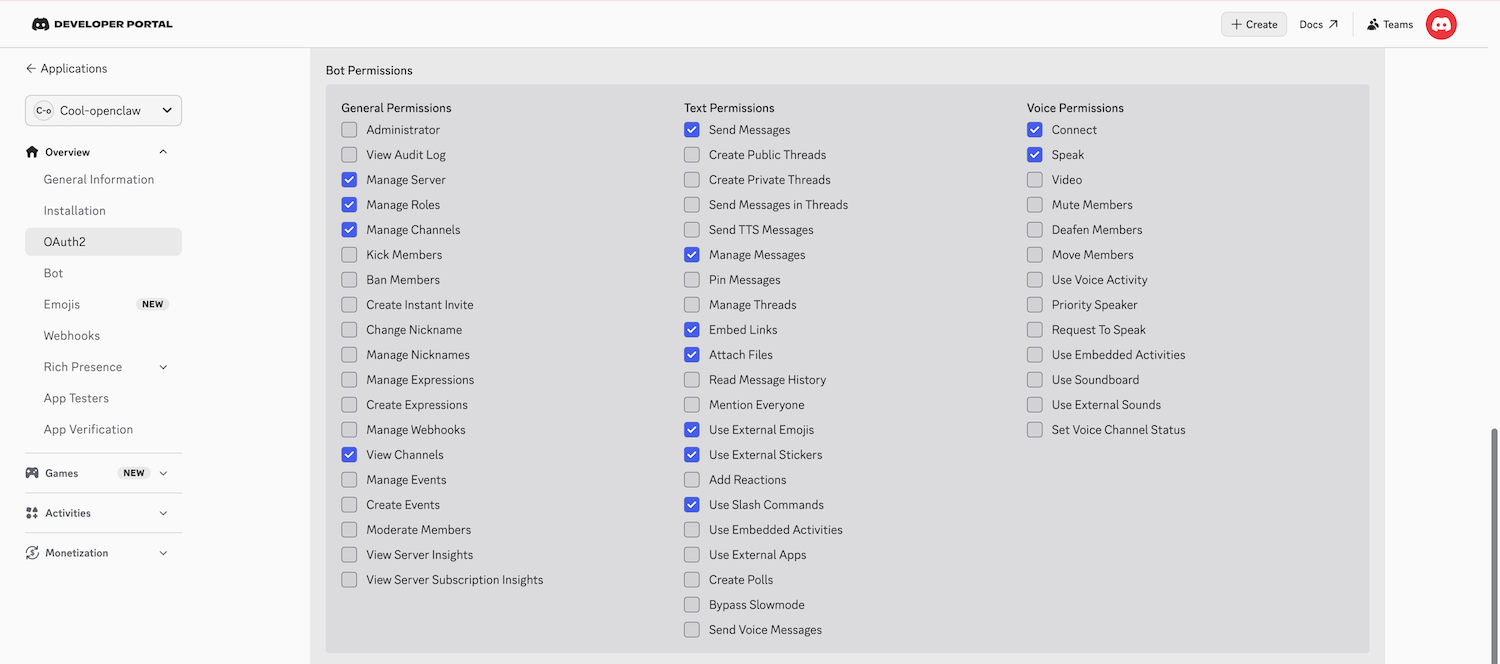1500x664 pixels.
Task: Disable the Send Messages permission
Action: [691, 129]
